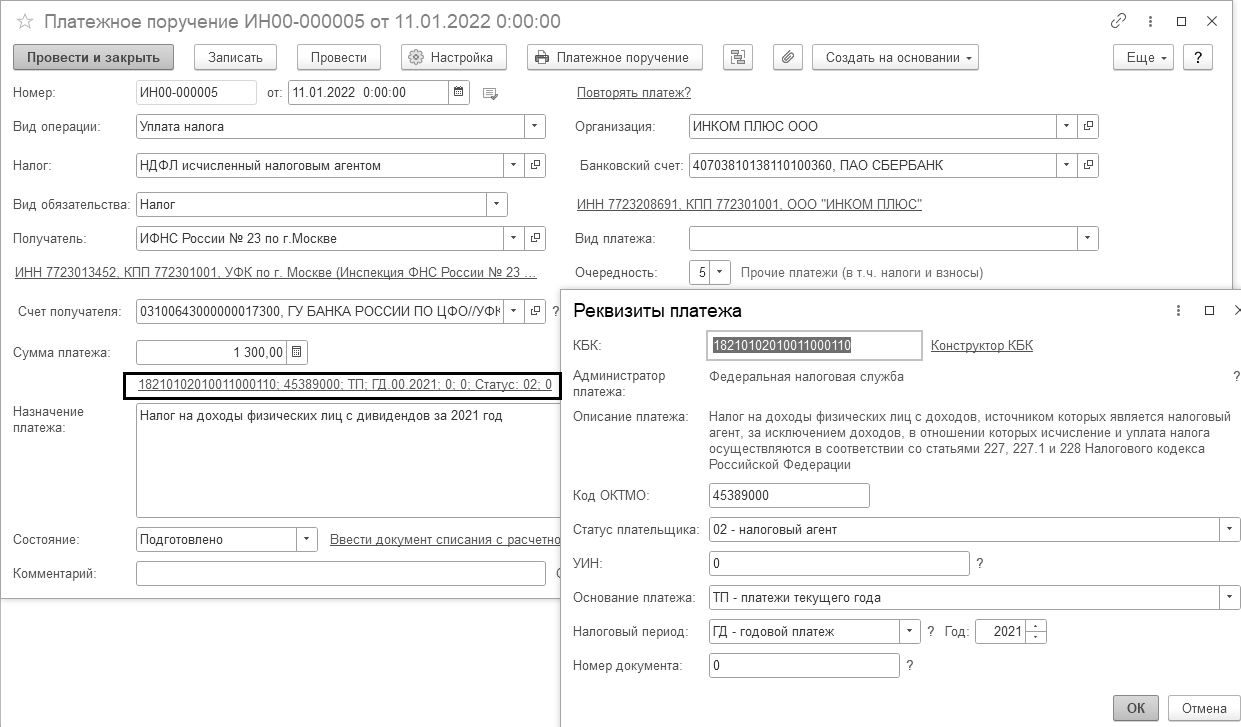
Task: Click Ввести документ списания с расчетного link
Action: click(445, 540)
